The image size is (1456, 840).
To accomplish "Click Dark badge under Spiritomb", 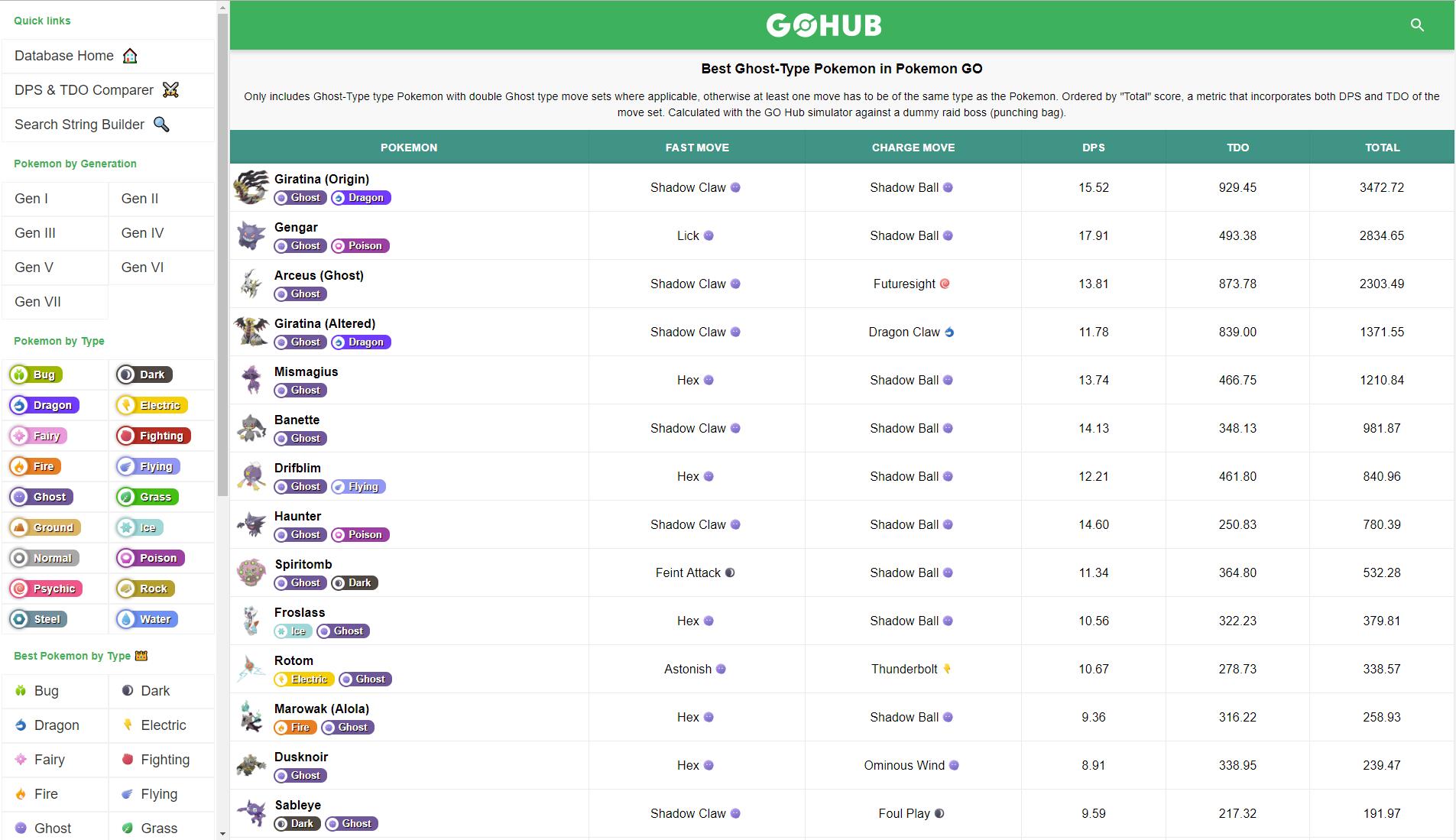I will click(x=355, y=583).
